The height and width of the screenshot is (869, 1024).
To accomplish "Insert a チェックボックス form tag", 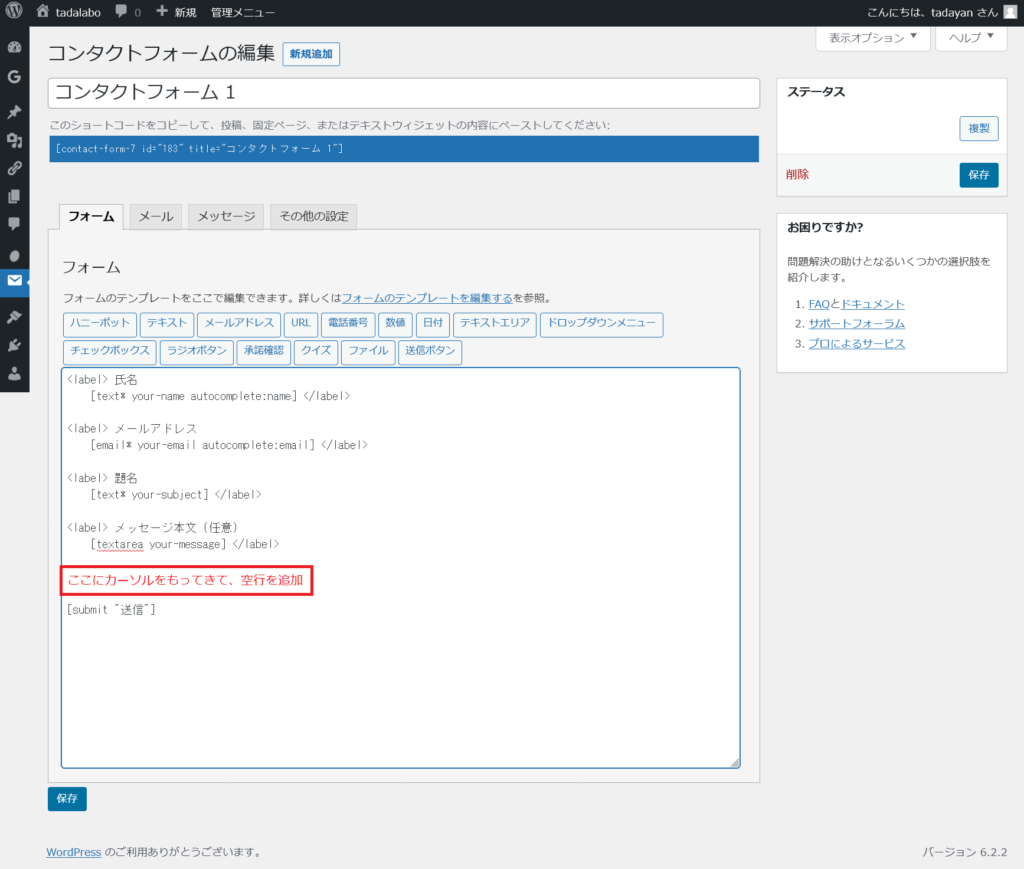I will point(108,352).
